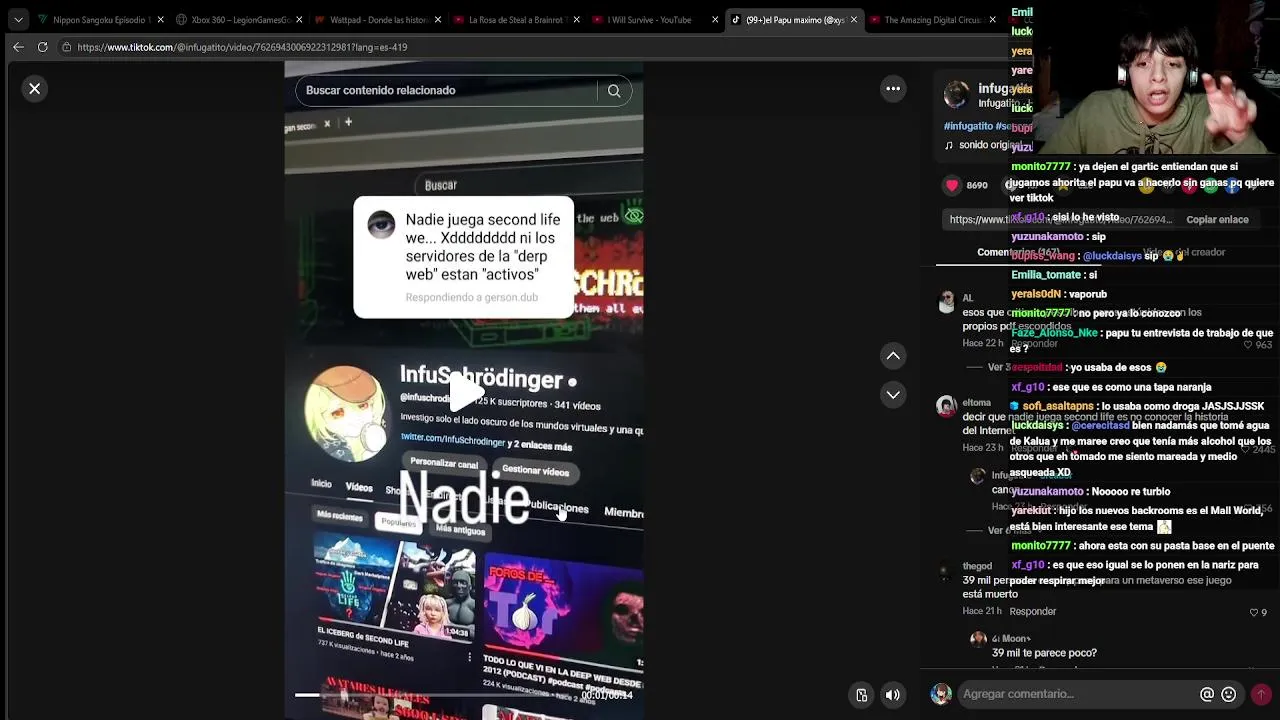The height and width of the screenshot is (720, 1280).
Task: Switch to I Will Survive - YouTube tab
Action: (x=650, y=20)
